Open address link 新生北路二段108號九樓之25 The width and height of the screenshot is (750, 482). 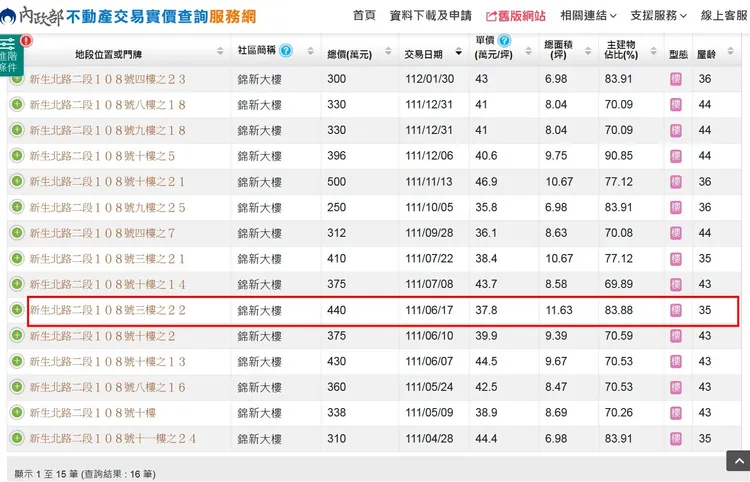(x=107, y=208)
